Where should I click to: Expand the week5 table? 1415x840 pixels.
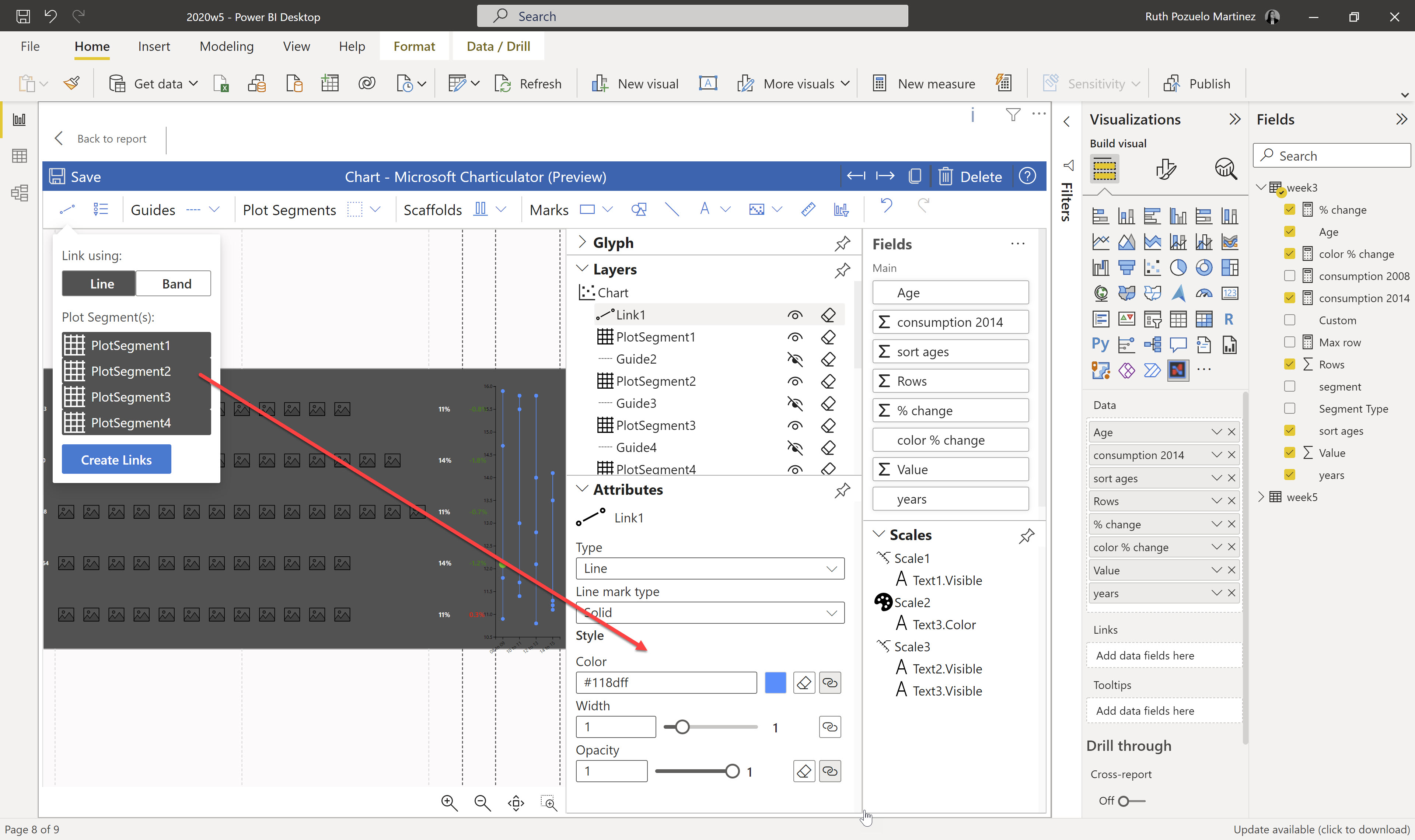(x=1261, y=496)
